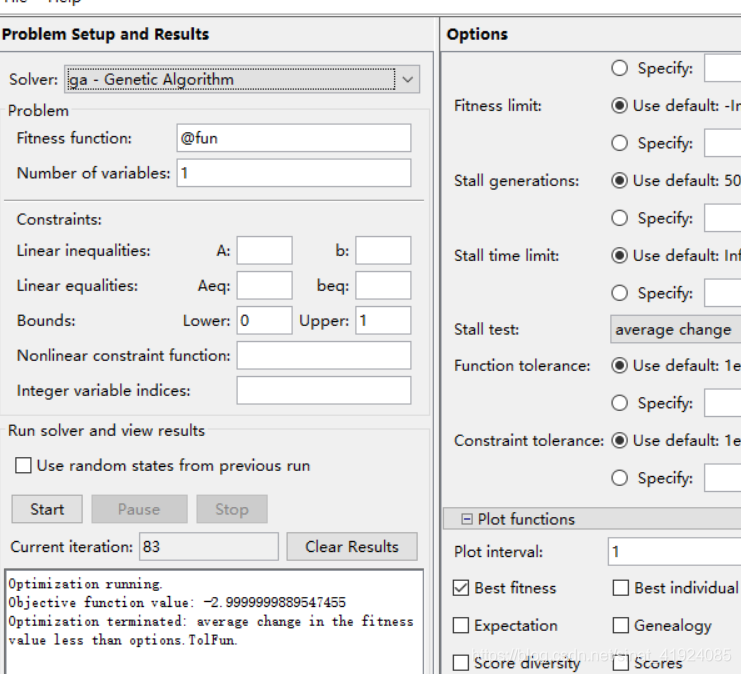Select Use default for Fitness limit
This screenshot has width=741, height=674.
coord(620,105)
